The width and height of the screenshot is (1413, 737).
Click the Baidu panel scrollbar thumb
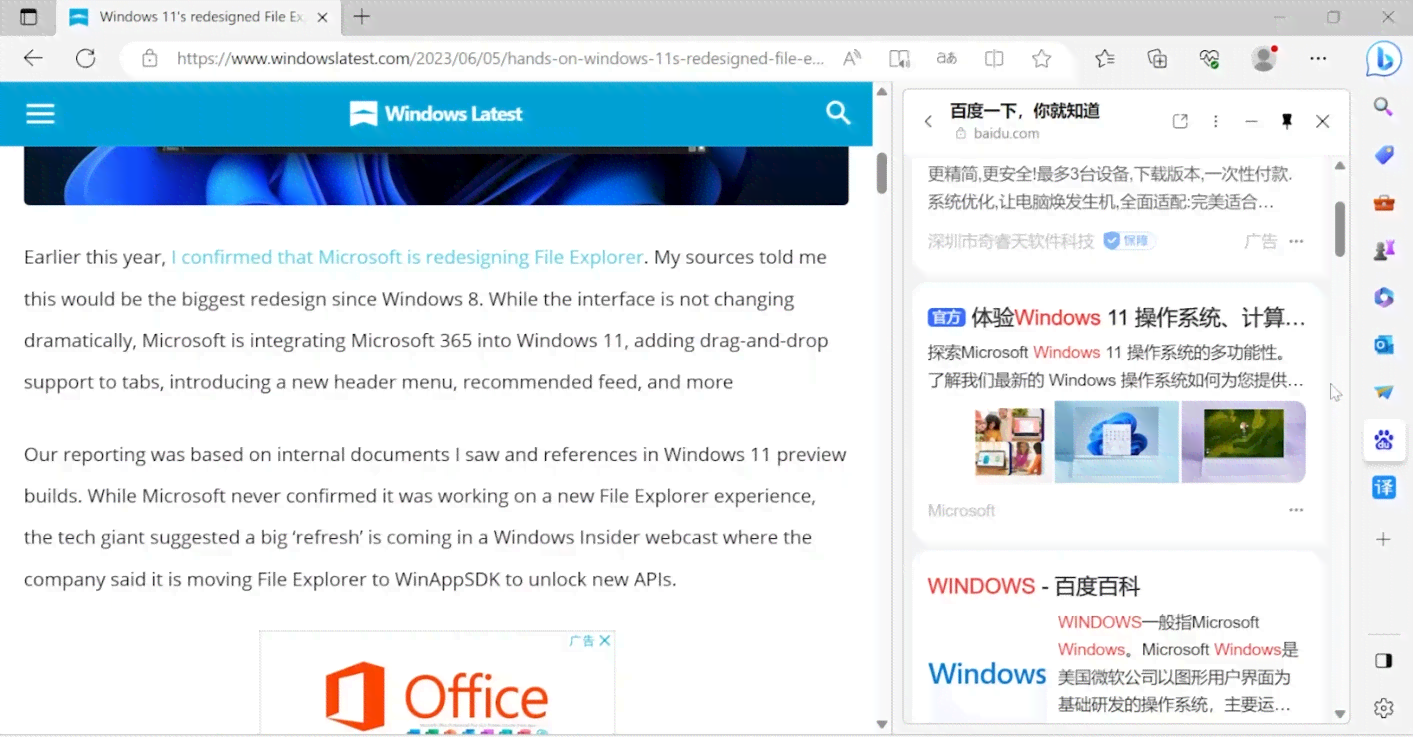[1340, 228]
